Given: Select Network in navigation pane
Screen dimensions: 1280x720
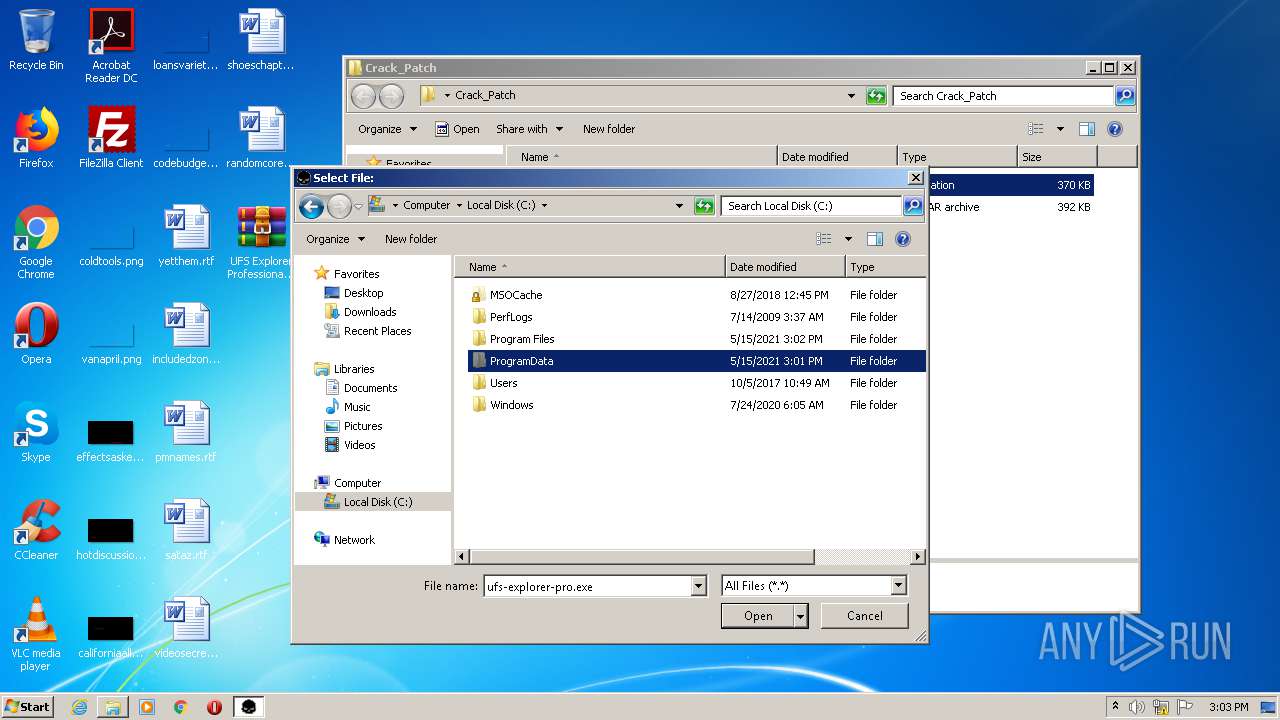Looking at the screenshot, I should coord(354,540).
